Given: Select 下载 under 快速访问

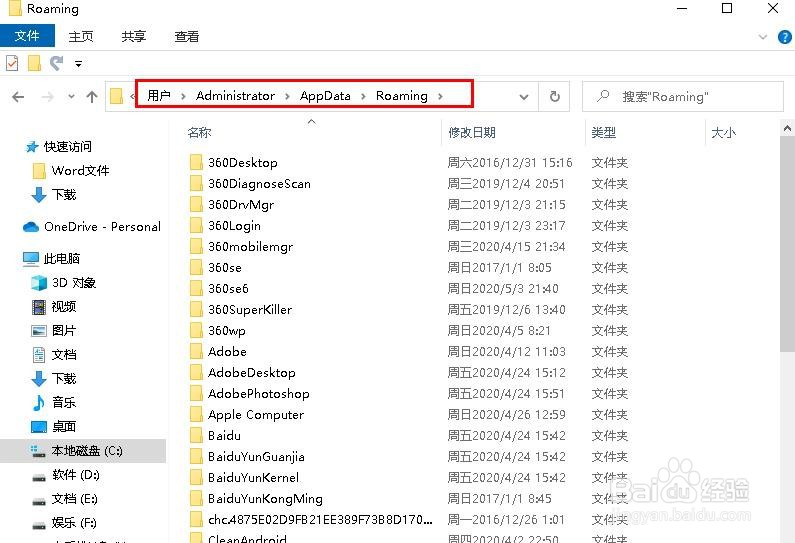Looking at the screenshot, I should (64, 195).
